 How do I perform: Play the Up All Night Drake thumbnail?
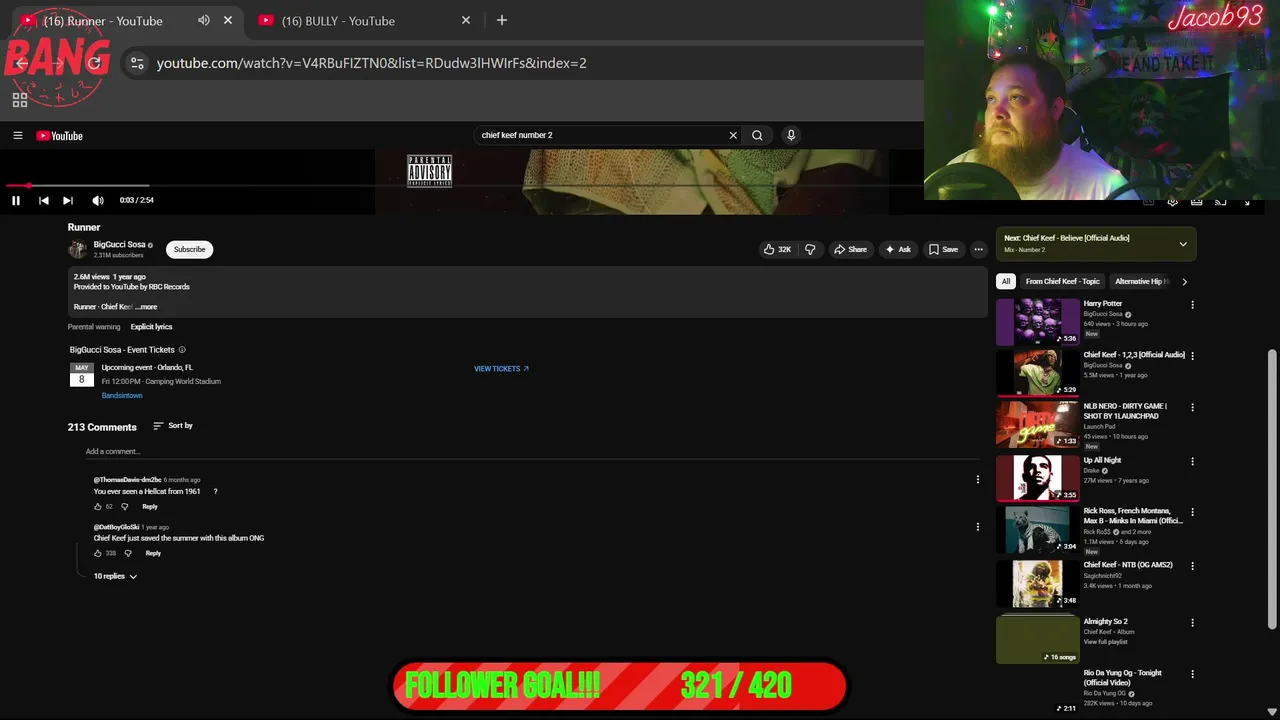pyautogui.click(x=1038, y=478)
